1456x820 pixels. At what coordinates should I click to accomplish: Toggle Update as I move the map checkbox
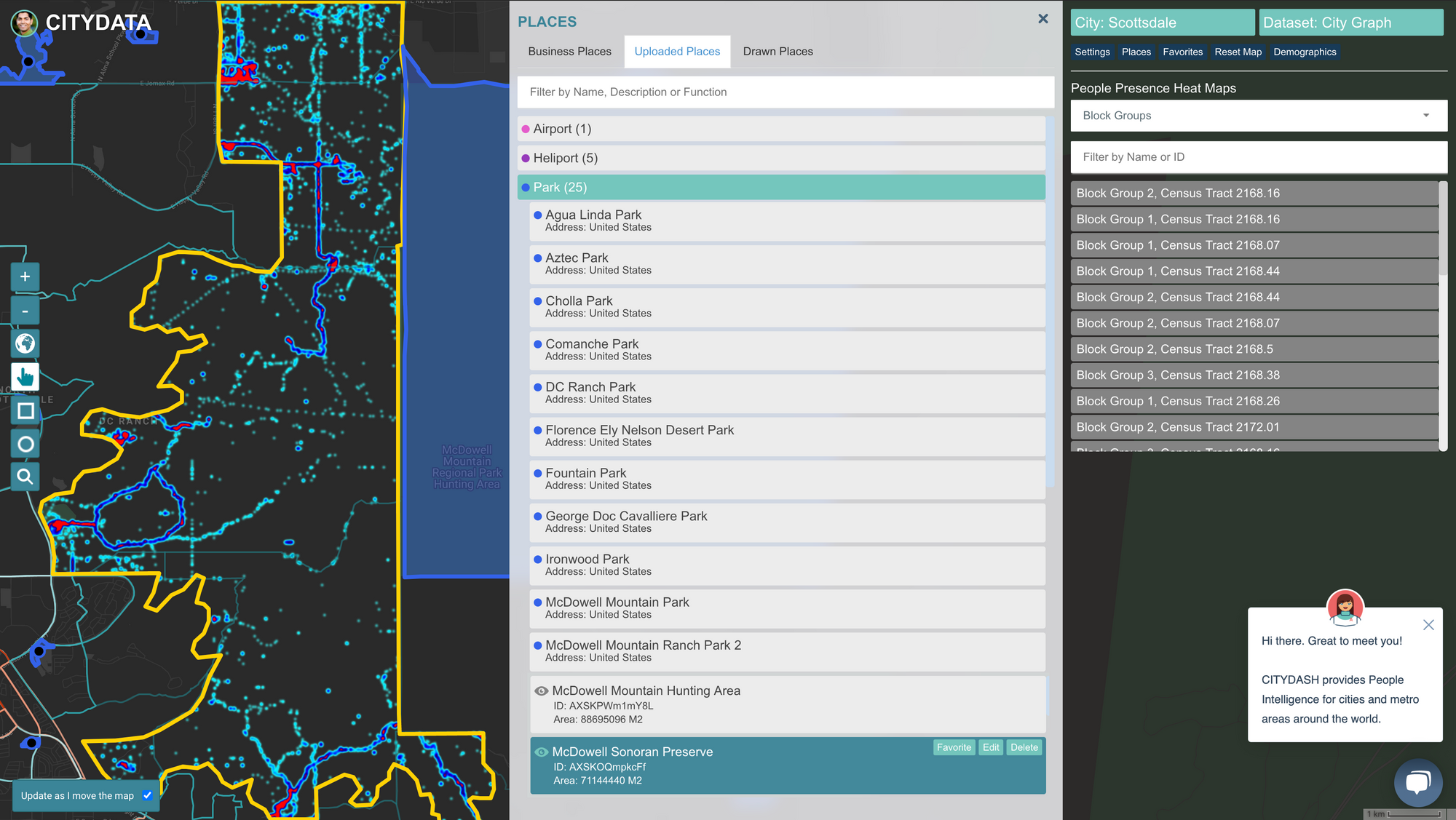148,795
